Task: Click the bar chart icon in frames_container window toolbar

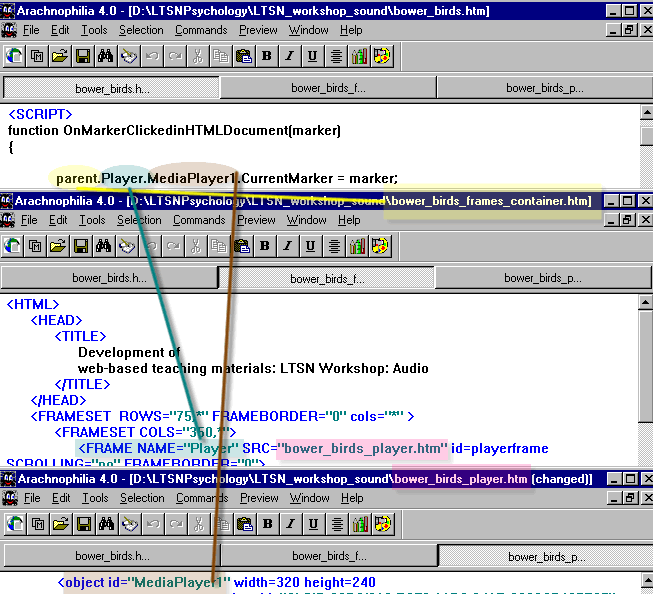Action: tap(359, 245)
